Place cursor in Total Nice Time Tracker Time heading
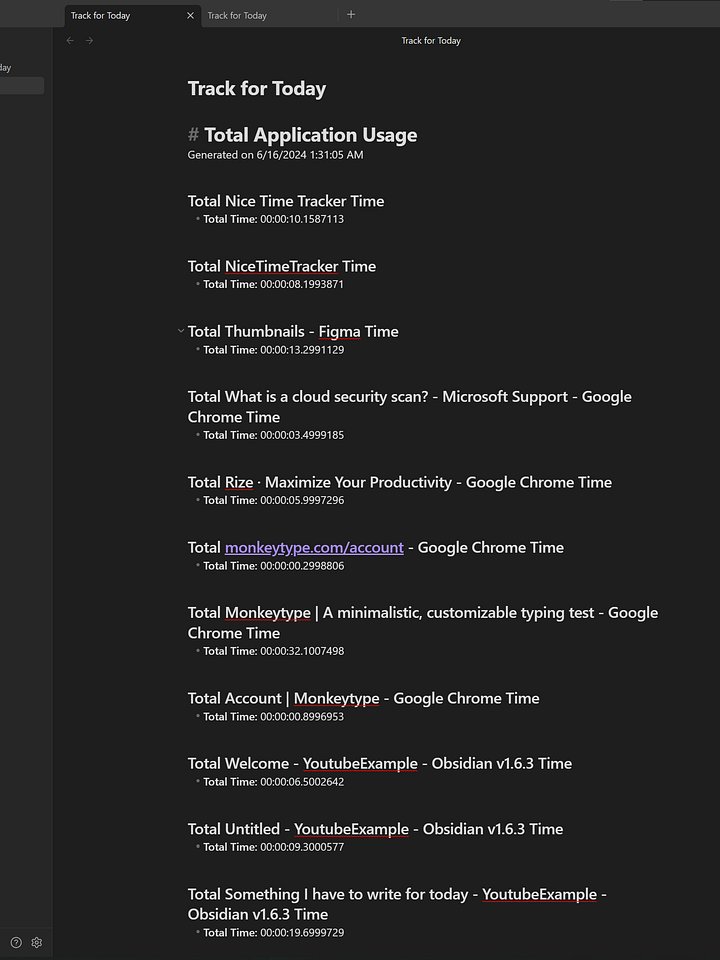This screenshot has height=960, width=720. [286, 201]
